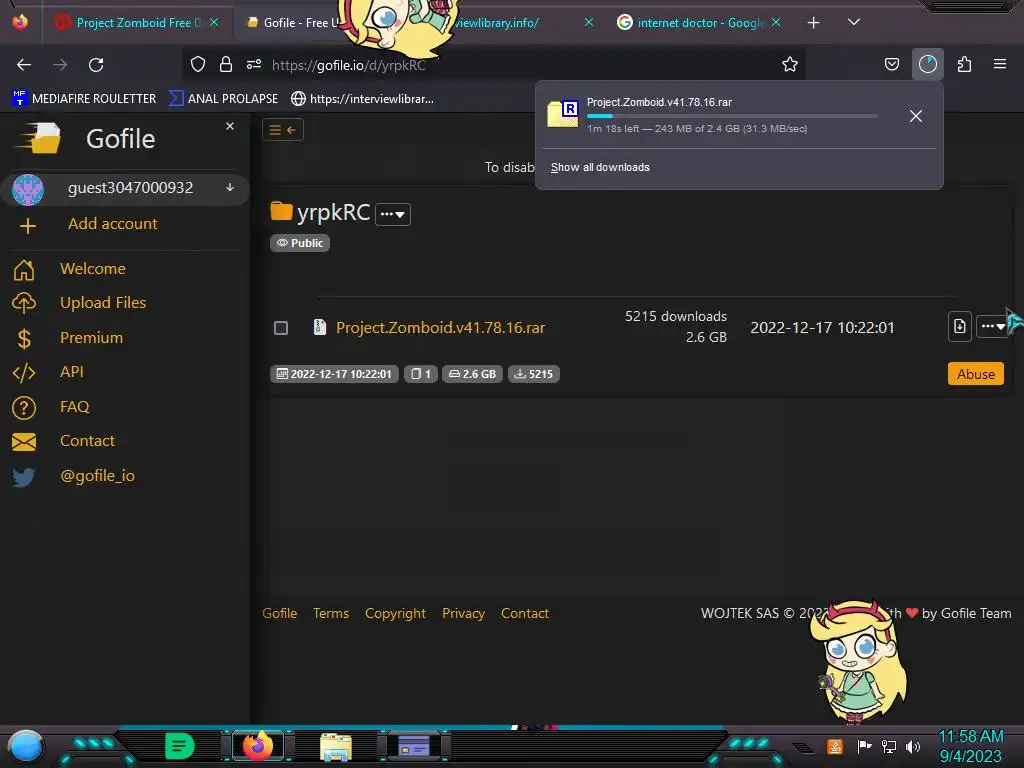1024x768 pixels.
Task: Close the internet doctor Google tab
Action: [x=776, y=22]
